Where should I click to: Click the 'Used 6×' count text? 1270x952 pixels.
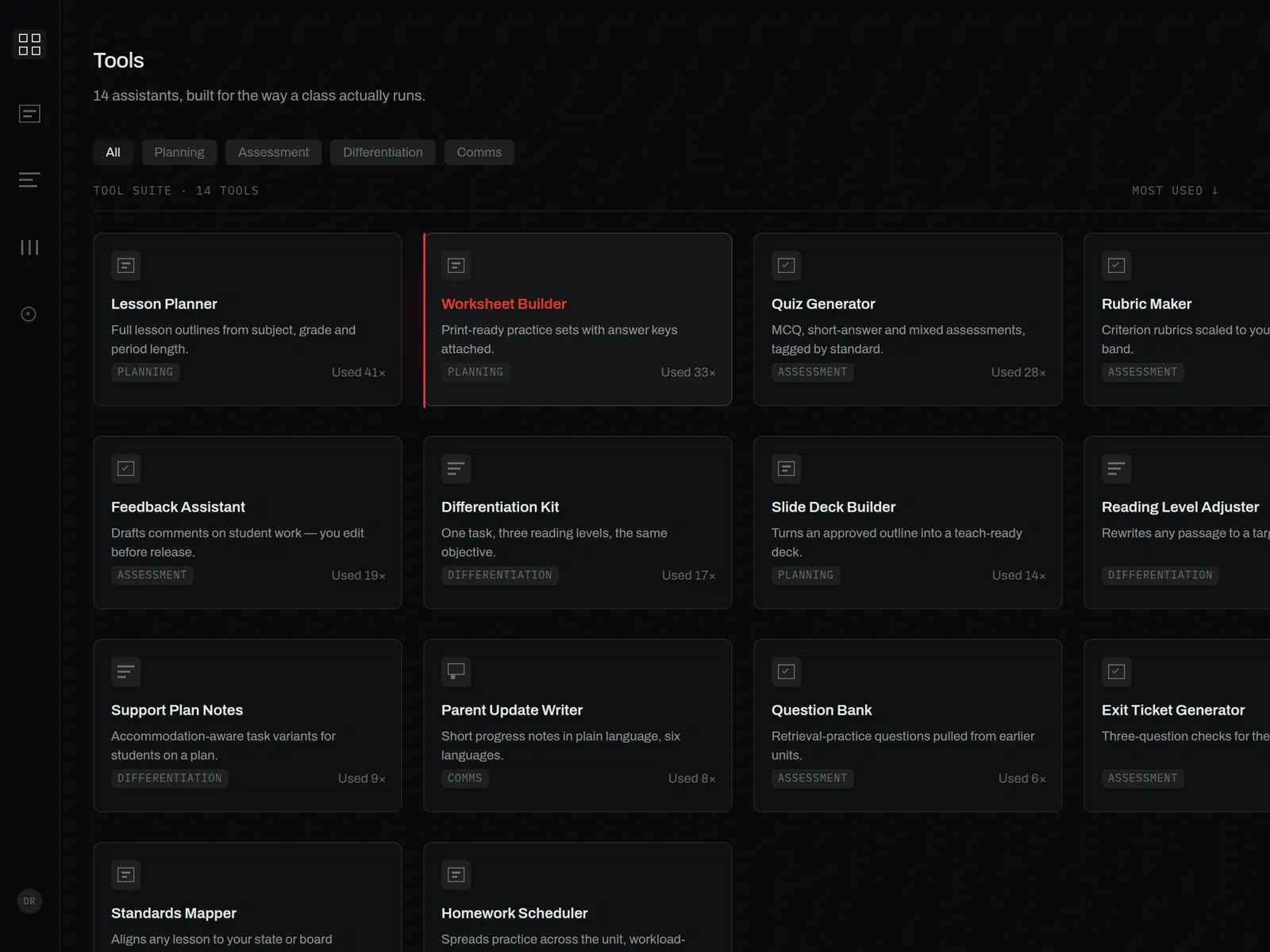tap(1022, 778)
